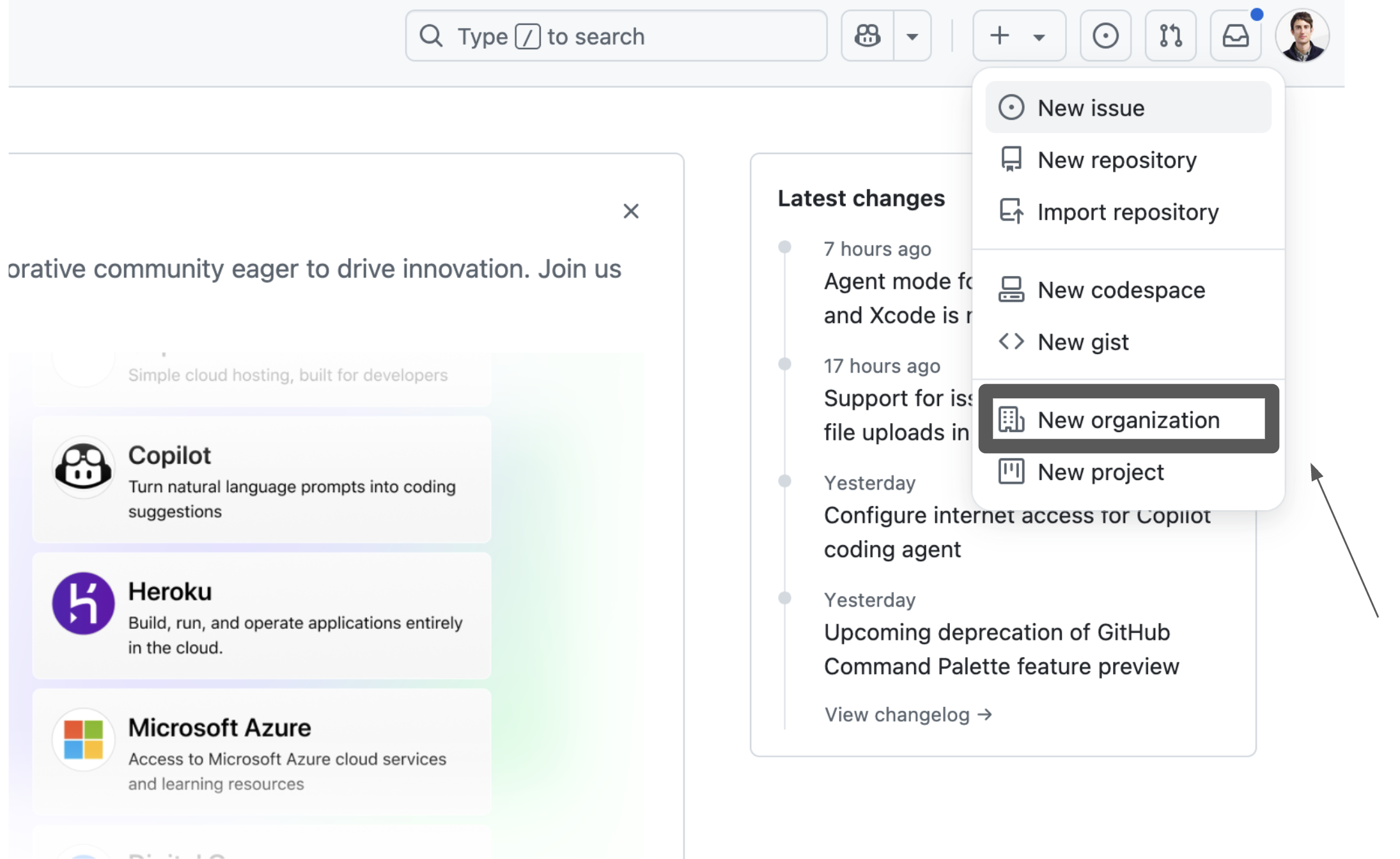Open the plus create-new menu button
This screenshot has height=859, width=1400.
(x=1000, y=36)
